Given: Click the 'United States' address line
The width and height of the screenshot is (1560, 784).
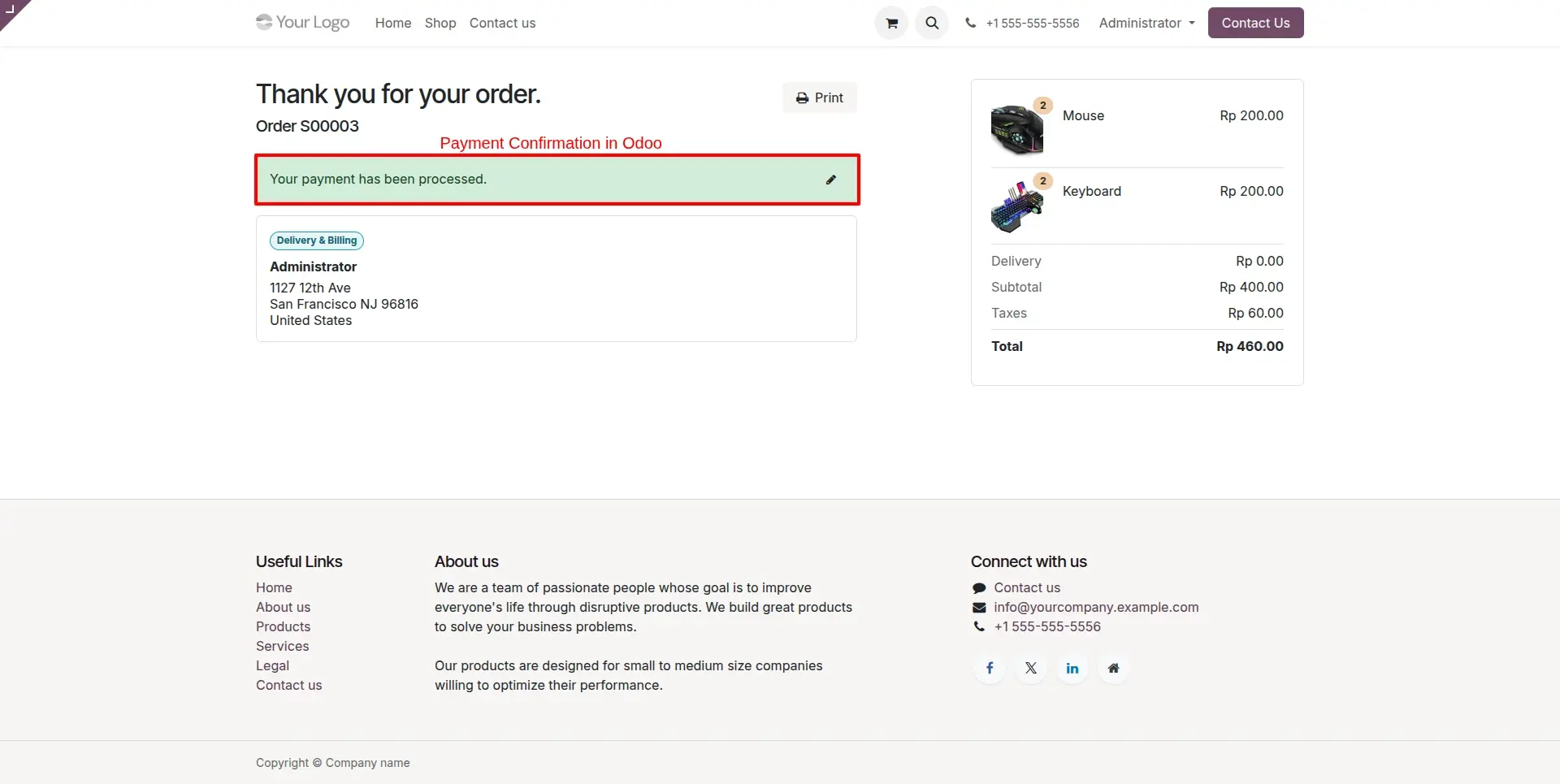Looking at the screenshot, I should 310,320.
